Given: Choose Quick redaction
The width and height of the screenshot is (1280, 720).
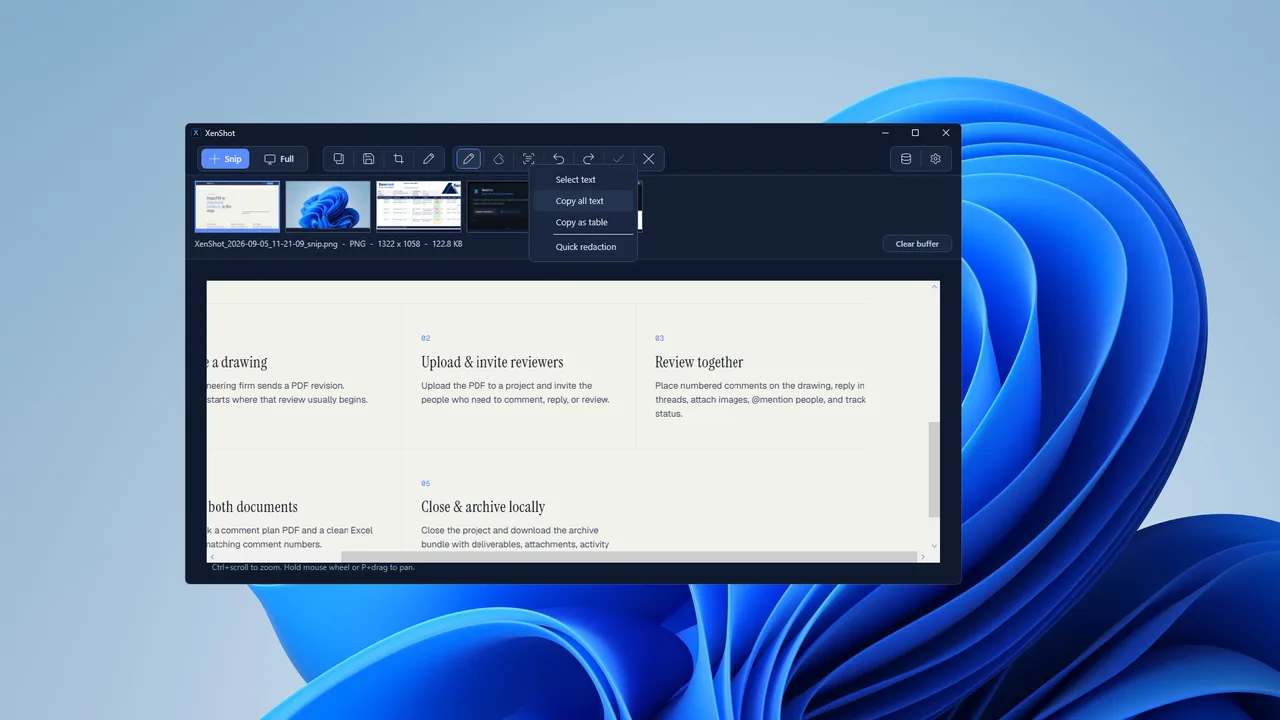Looking at the screenshot, I should 583,247.
